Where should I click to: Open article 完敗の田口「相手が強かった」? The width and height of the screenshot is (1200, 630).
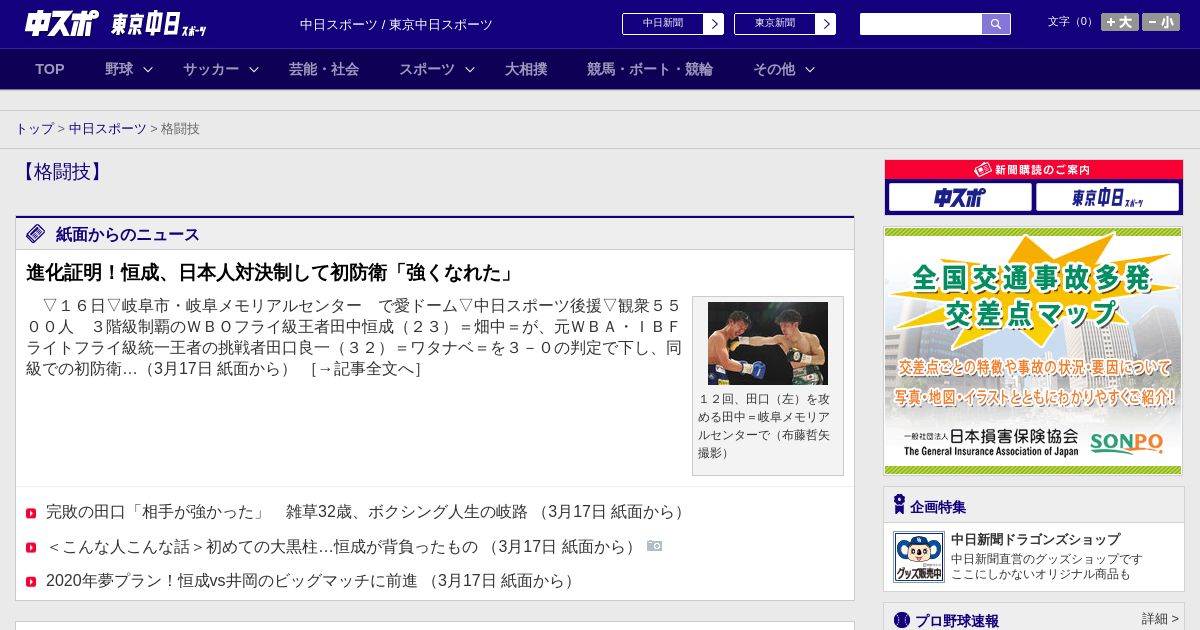pyautogui.click(x=286, y=512)
